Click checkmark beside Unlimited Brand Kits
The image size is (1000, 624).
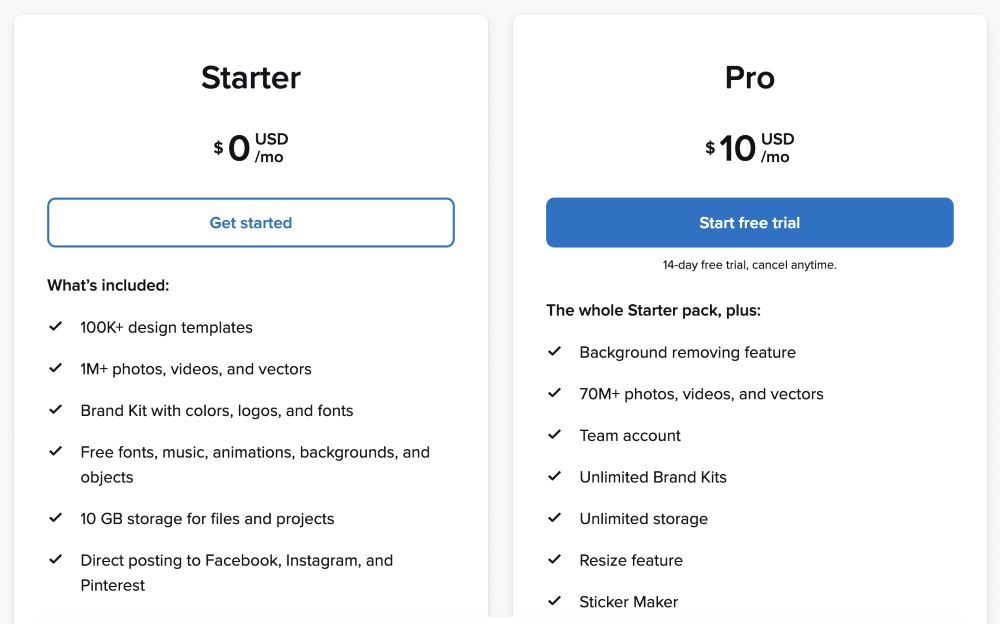click(x=555, y=476)
